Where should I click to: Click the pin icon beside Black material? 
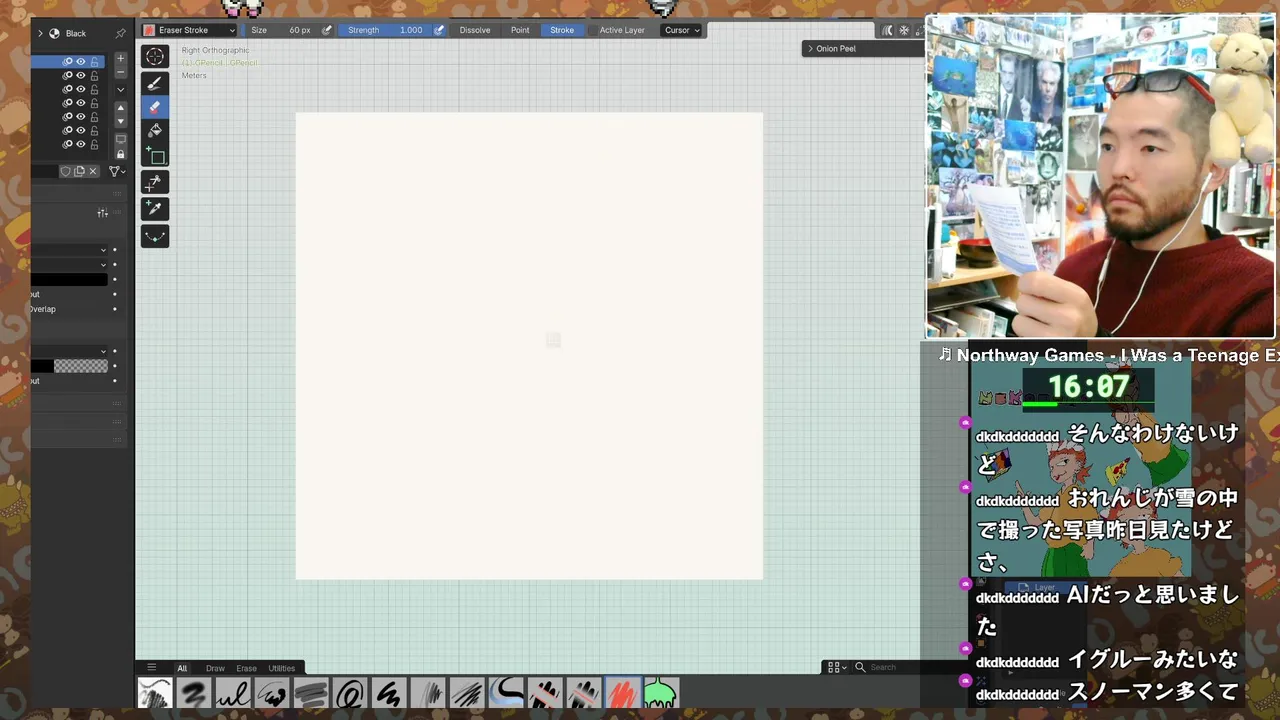click(x=121, y=33)
